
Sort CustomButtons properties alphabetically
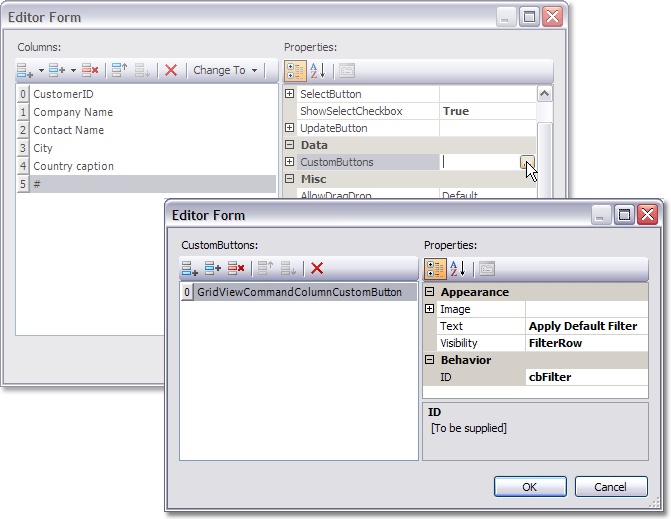(x=460, y=268)
